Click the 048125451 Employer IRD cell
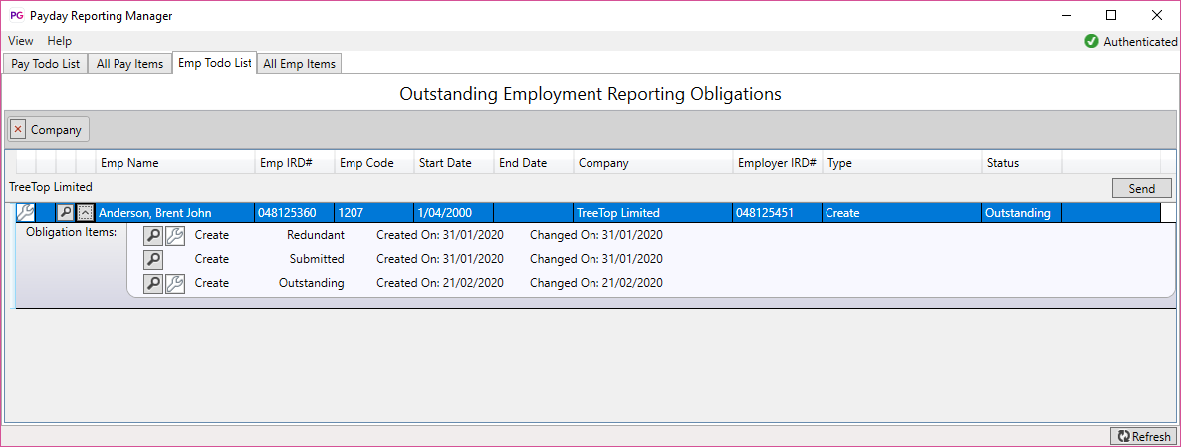The width and height of the screenshot is (1181, 447). (778, 213)
